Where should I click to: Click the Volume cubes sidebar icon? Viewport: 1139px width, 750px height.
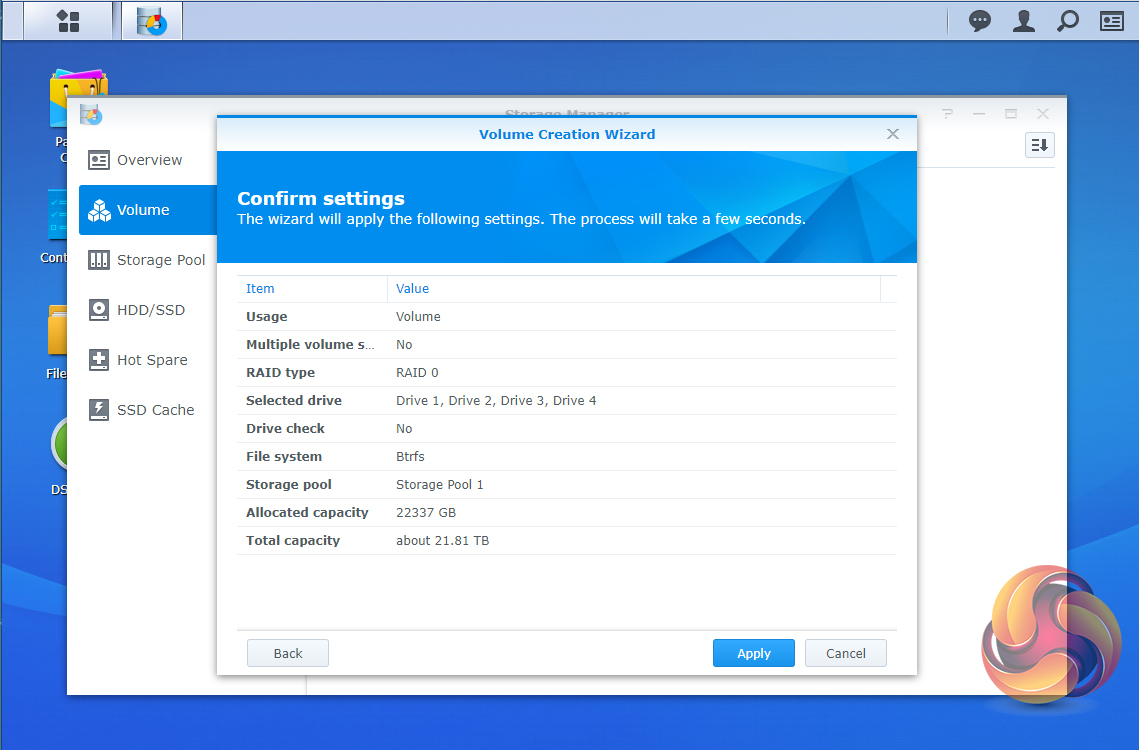(99, 210)
